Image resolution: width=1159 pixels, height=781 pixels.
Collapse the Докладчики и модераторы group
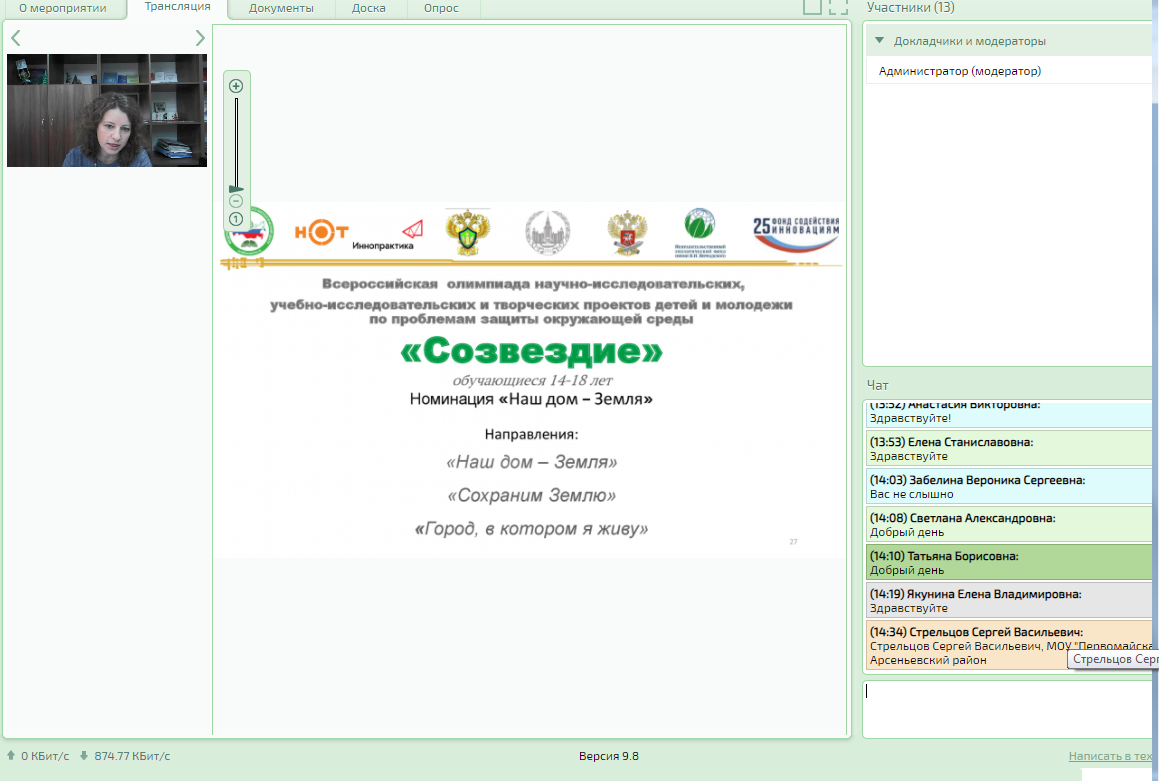coord(880,41)
